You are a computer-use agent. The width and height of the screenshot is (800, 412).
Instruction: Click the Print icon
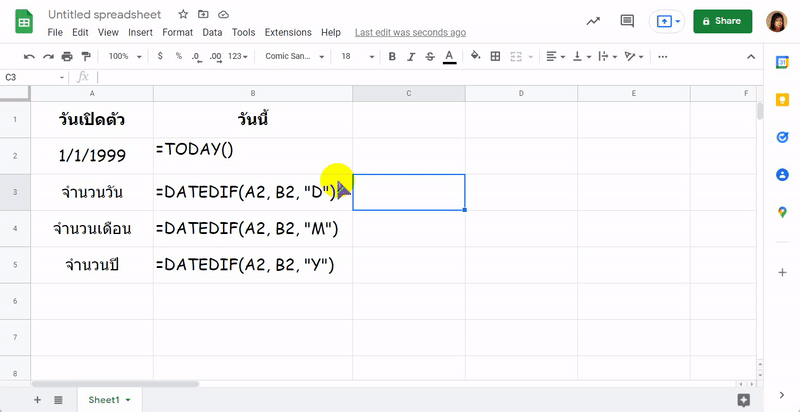(67, 57)
